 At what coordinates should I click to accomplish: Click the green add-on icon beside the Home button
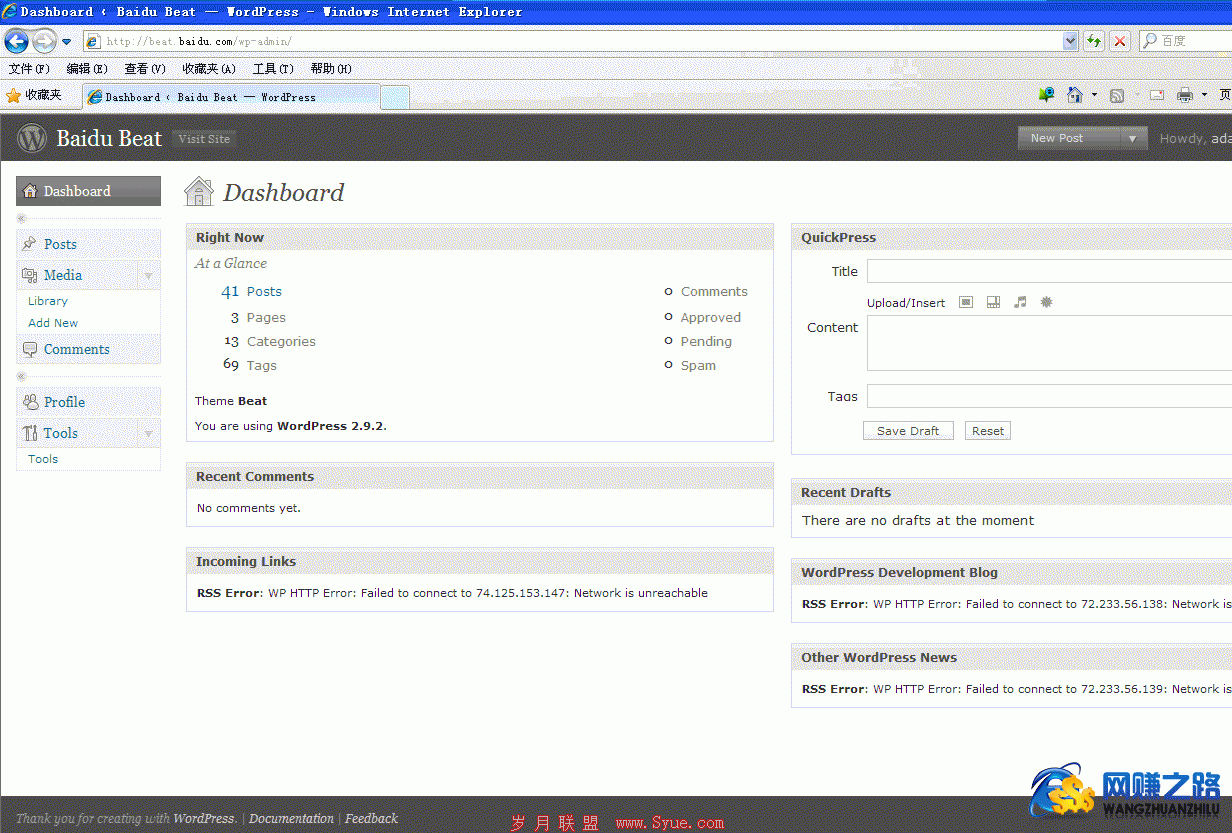pos(1046,94)
